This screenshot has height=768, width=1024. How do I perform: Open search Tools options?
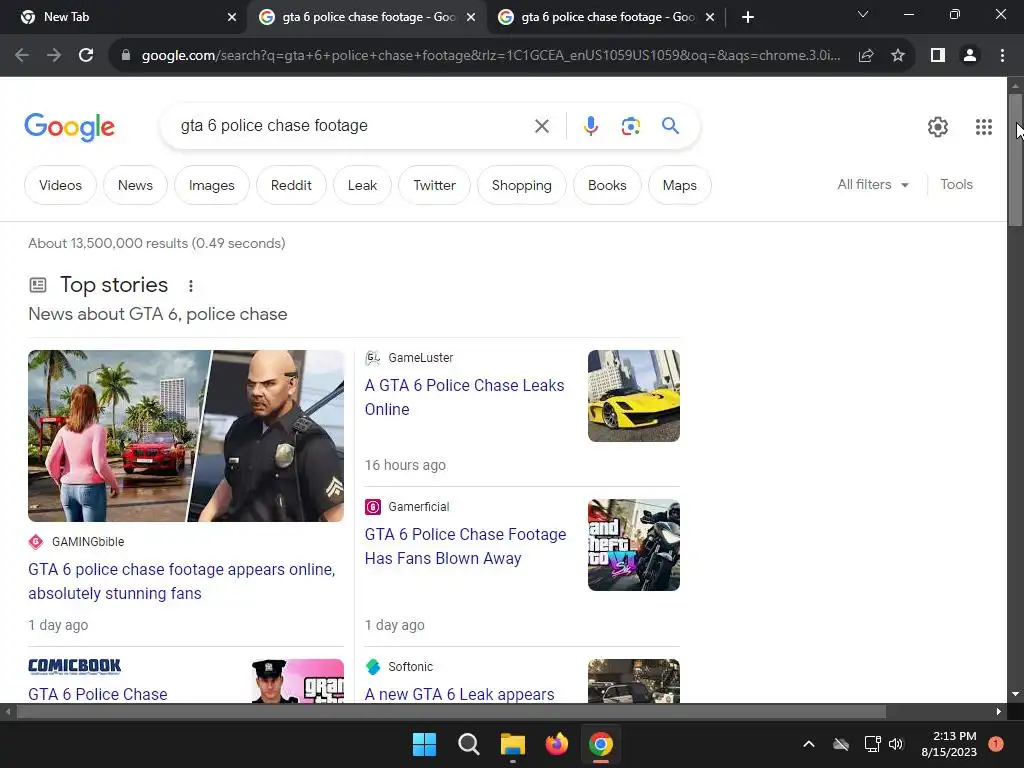(956, 185)
